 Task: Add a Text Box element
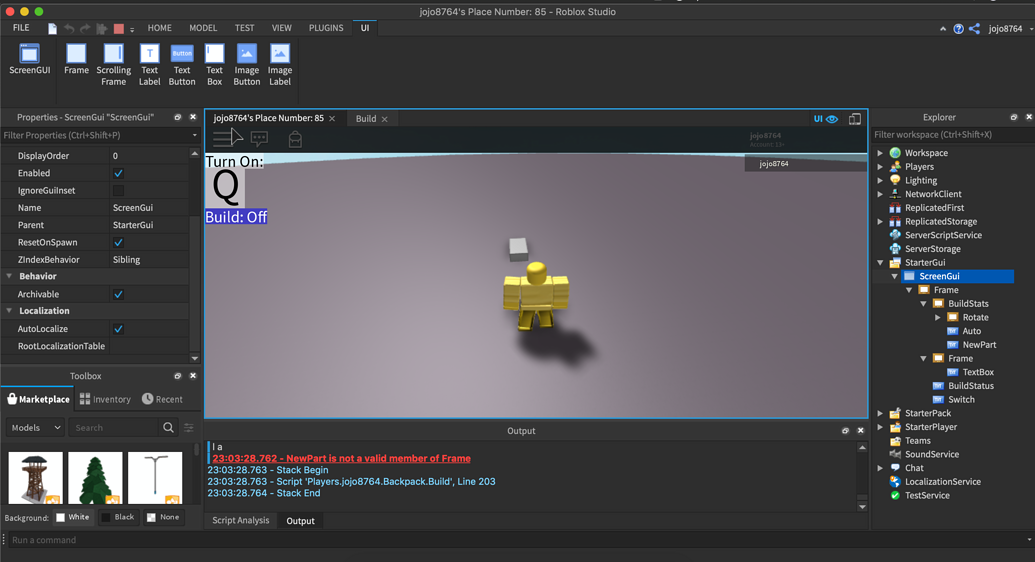click(215, 65)
